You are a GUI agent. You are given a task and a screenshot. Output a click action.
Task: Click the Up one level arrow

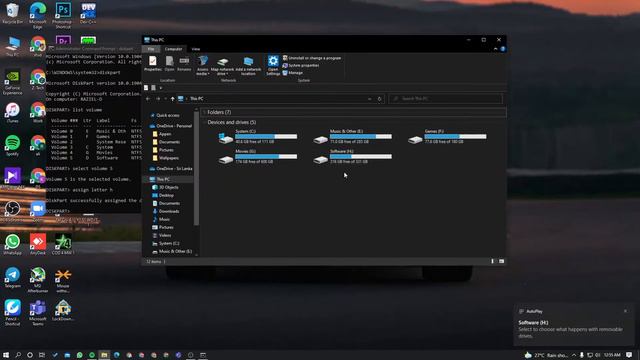[172, 99]
